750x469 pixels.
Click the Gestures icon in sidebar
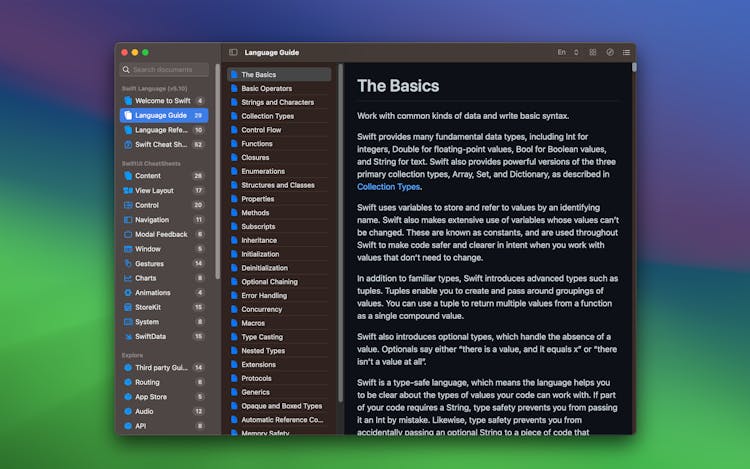128,263
